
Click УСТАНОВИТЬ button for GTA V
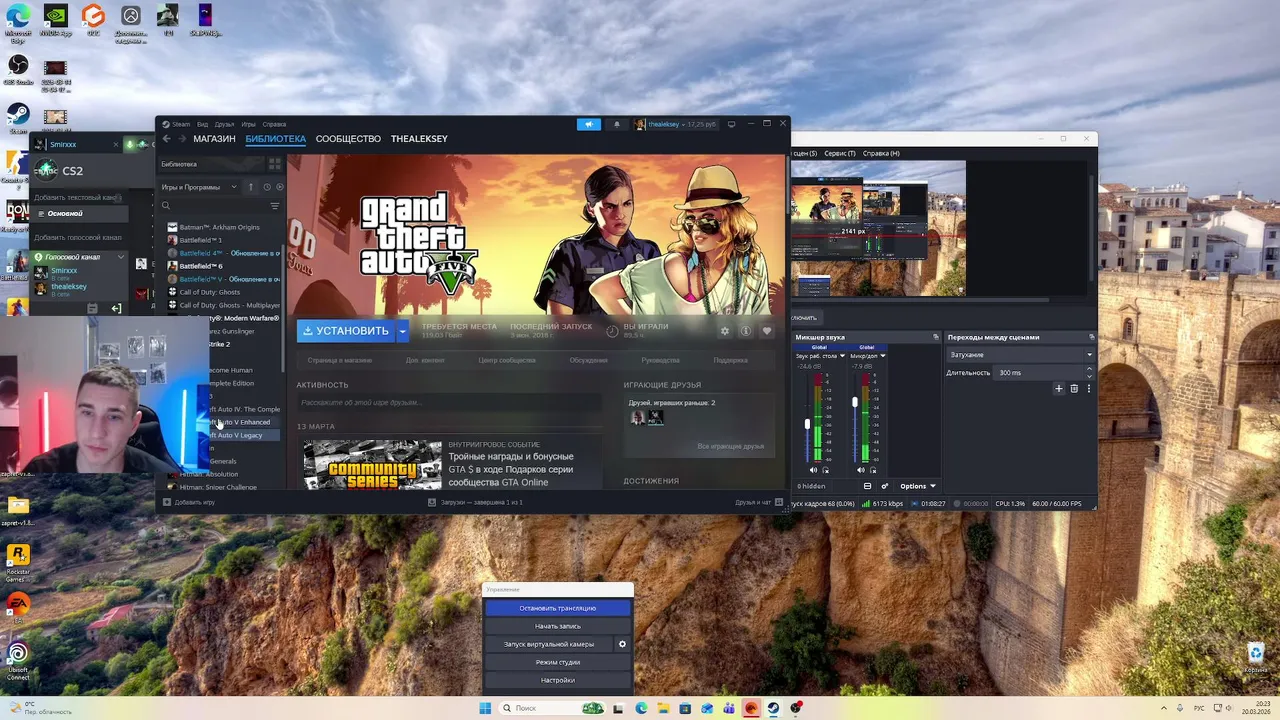click(x=346, y=331)
